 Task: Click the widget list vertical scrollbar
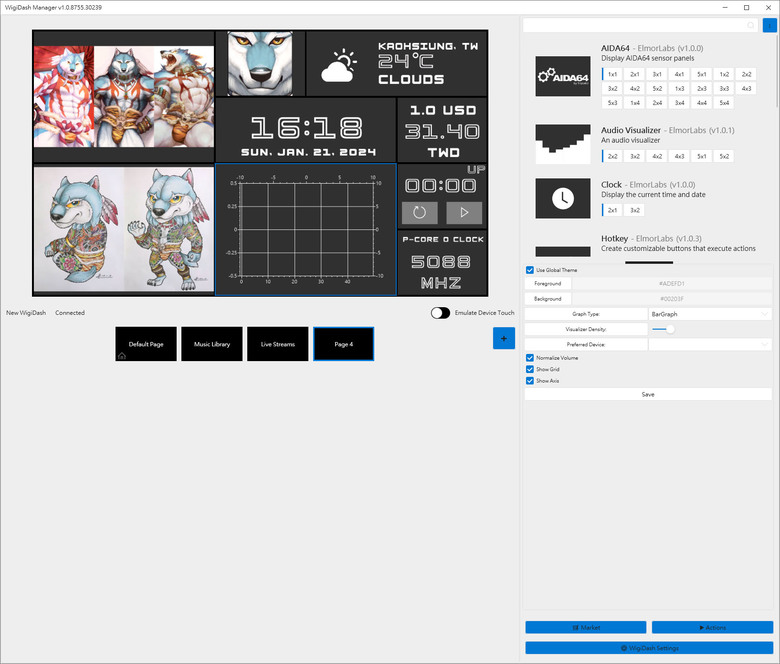point(777,71)
